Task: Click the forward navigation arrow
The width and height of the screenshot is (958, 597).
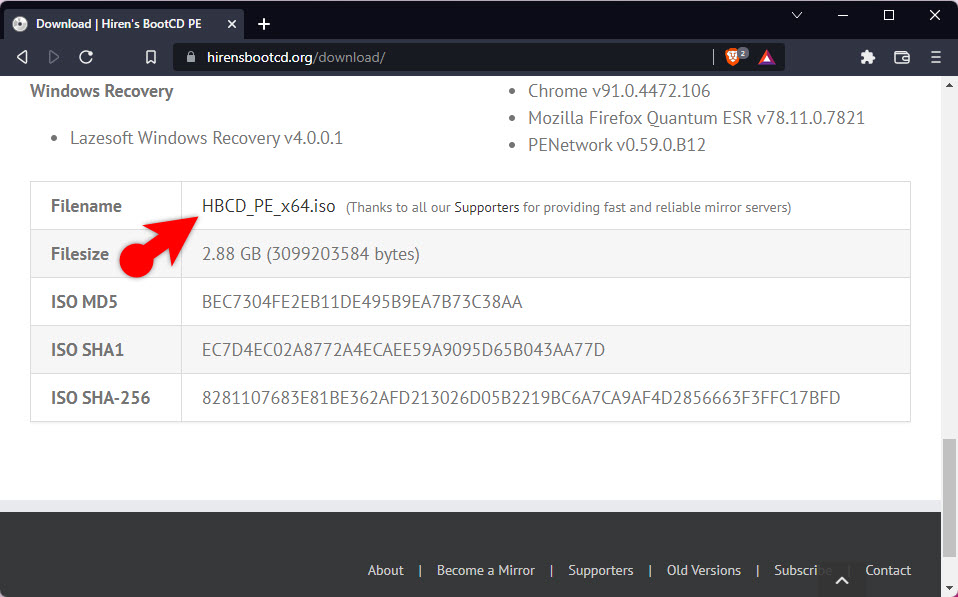Action: point(54,57)
